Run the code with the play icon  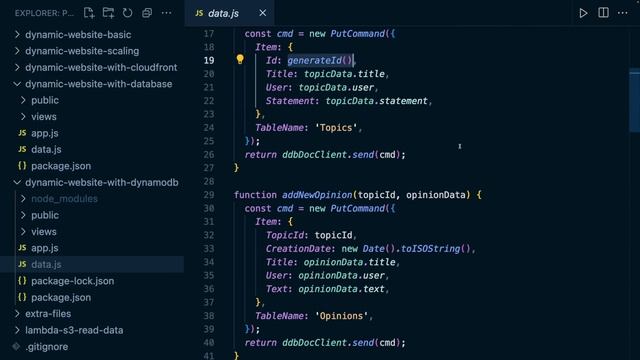coord(583,13)
